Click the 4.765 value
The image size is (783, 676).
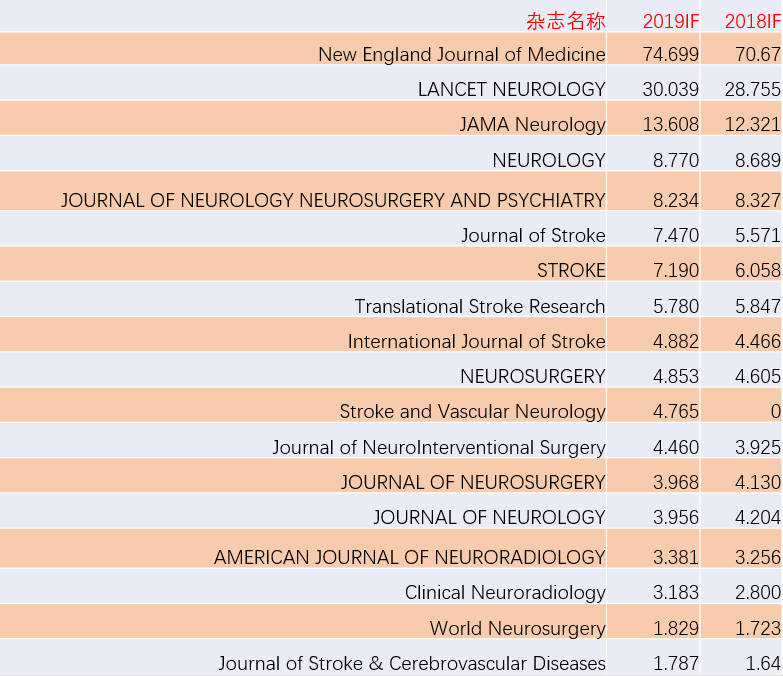click(676, 412)
